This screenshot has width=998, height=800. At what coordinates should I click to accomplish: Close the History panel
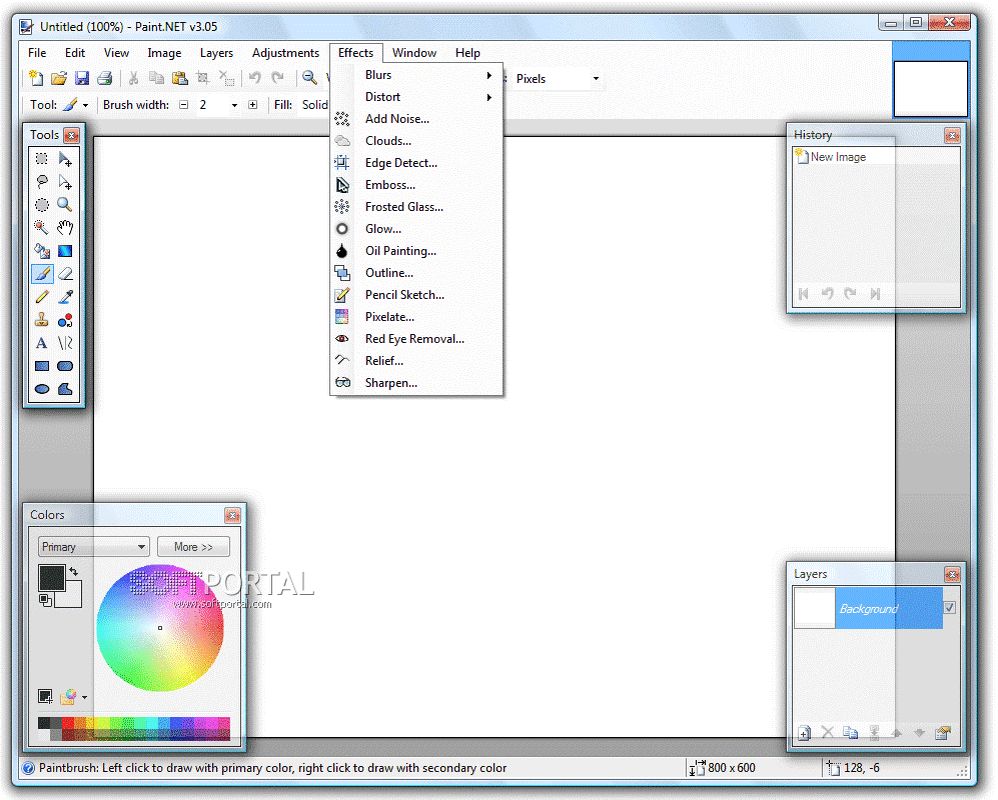coord(952,135)
